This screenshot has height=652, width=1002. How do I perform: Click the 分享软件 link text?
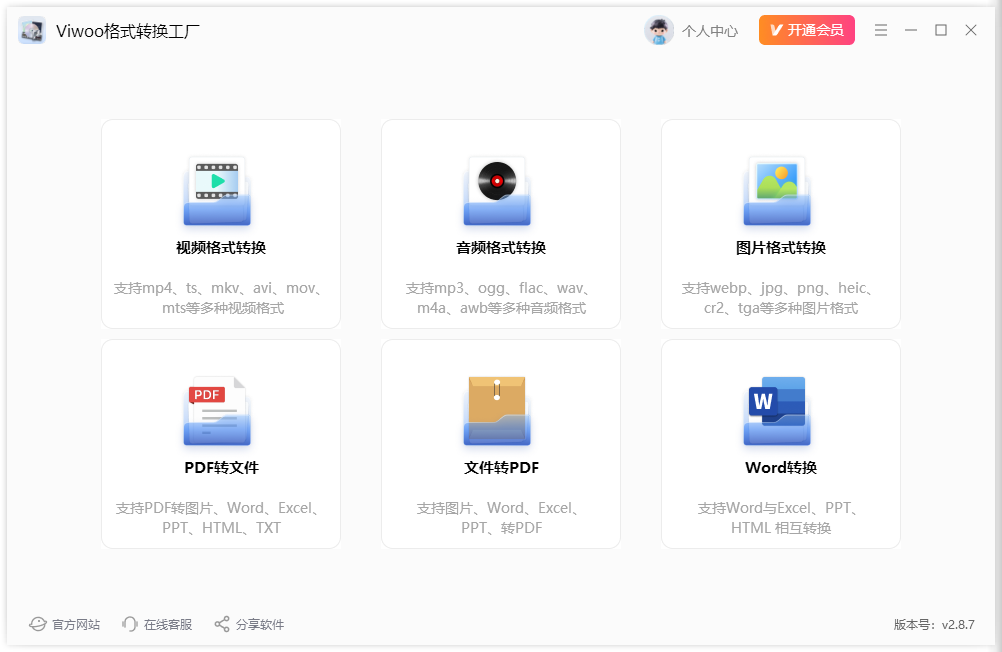[x=260, y=624]
